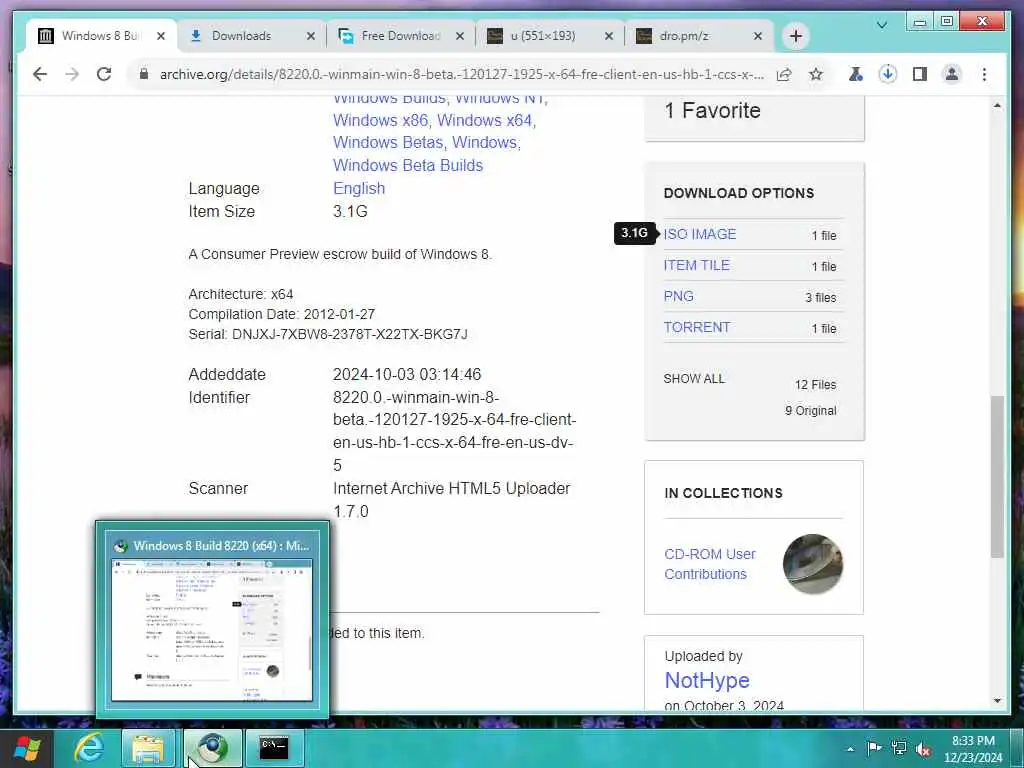The image size is (1024, 768).
Task: Click the scrollbar up arrow
Action: coord(997,105)
